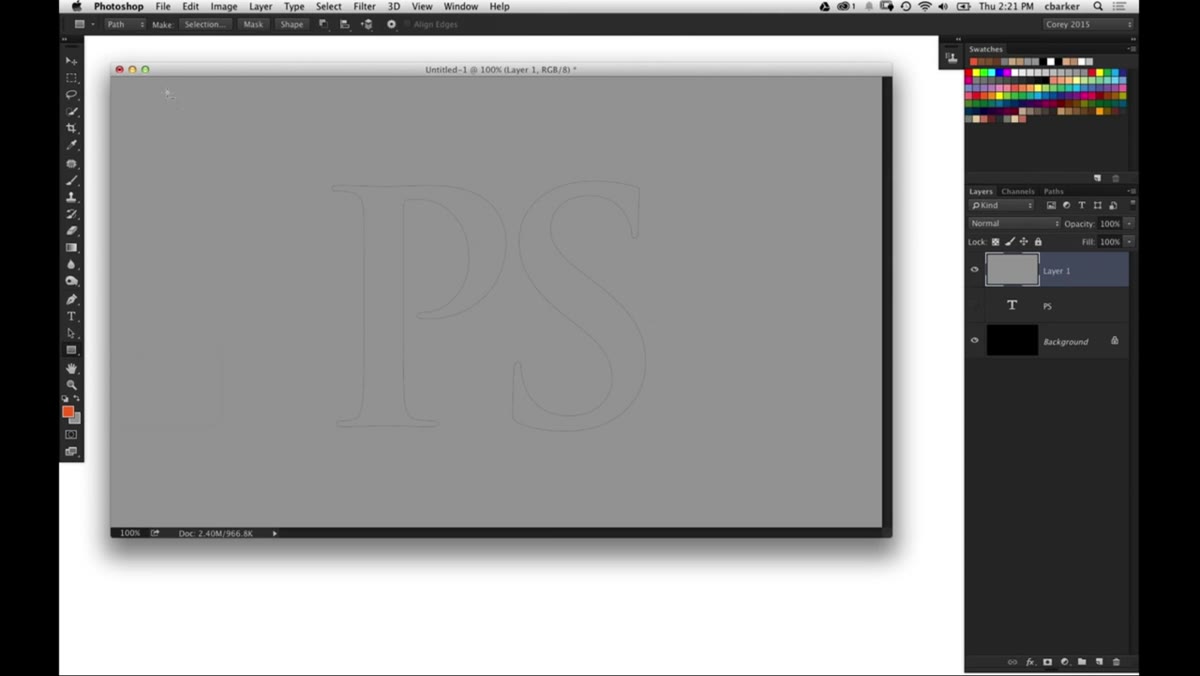The height and width of the screenshot is (676, 1200).
Task: Click the Path operations icon in options bar
Action: tap(323, 24)
